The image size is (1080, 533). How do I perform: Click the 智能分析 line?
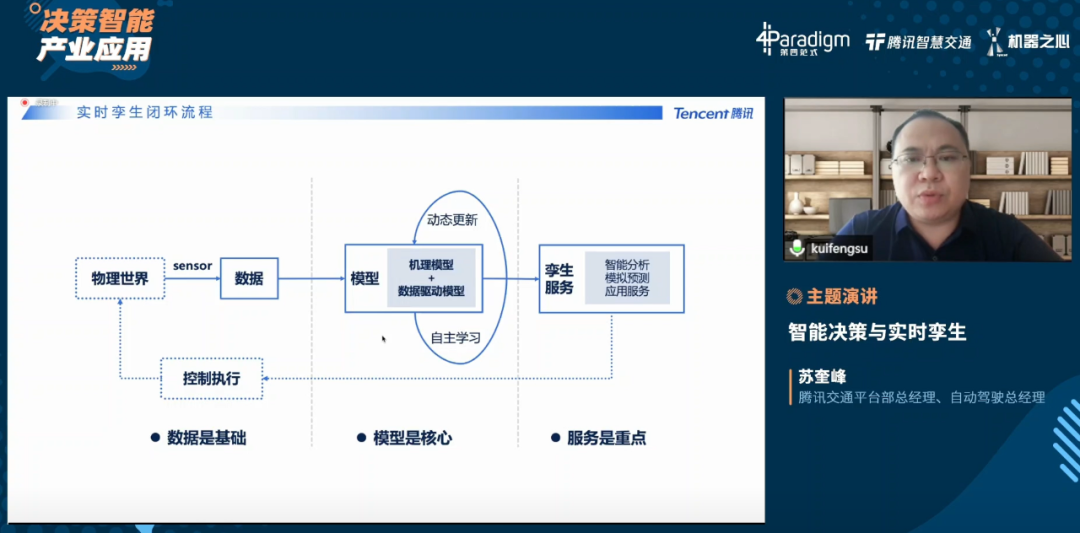[x=627, y=264]
